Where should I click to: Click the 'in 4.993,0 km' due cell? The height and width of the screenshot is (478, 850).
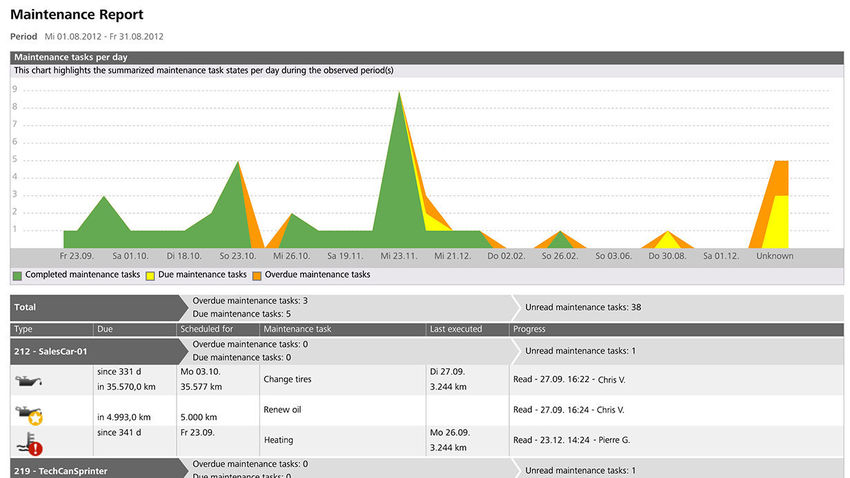(124, 417)
